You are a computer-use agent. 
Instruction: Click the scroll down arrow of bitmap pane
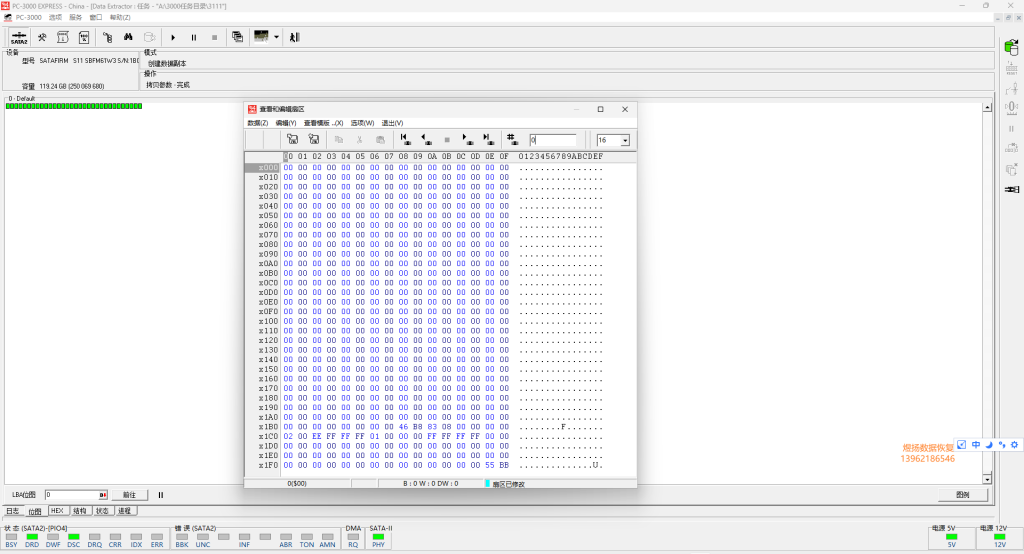pyautogui.click(x=987, y=480)
